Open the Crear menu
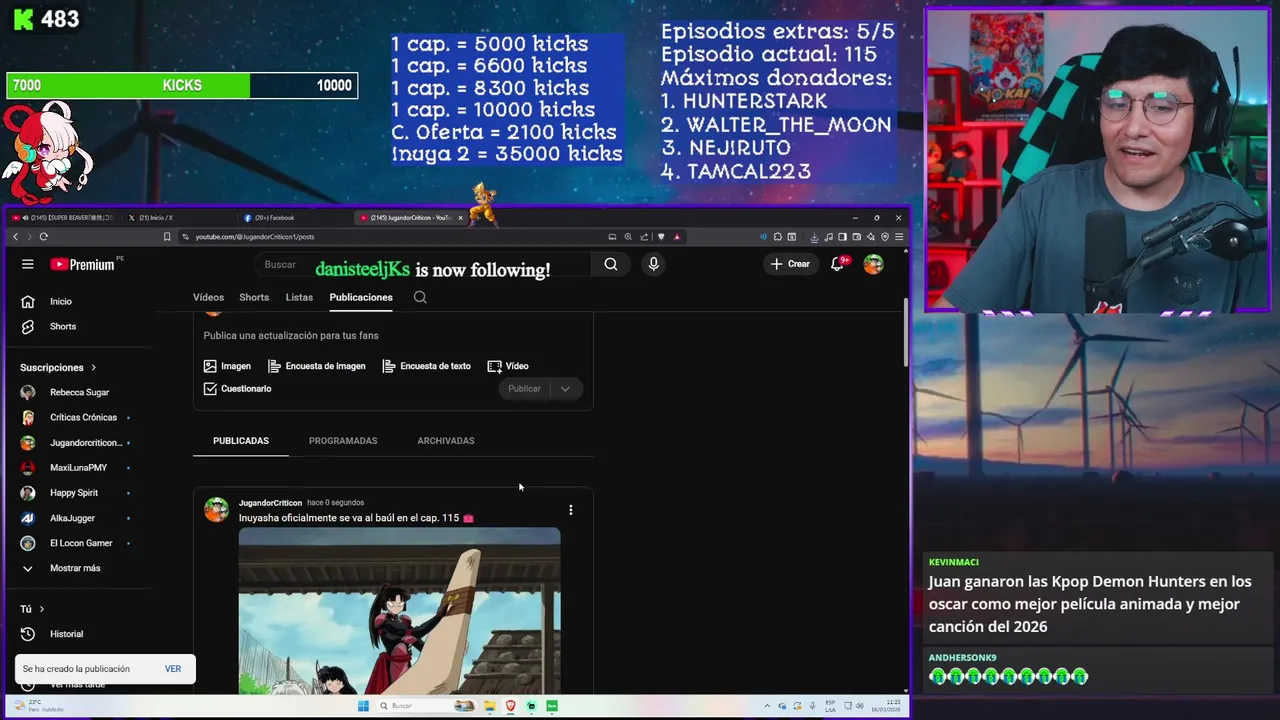1280x720 pixels. [x=790, y=264]
